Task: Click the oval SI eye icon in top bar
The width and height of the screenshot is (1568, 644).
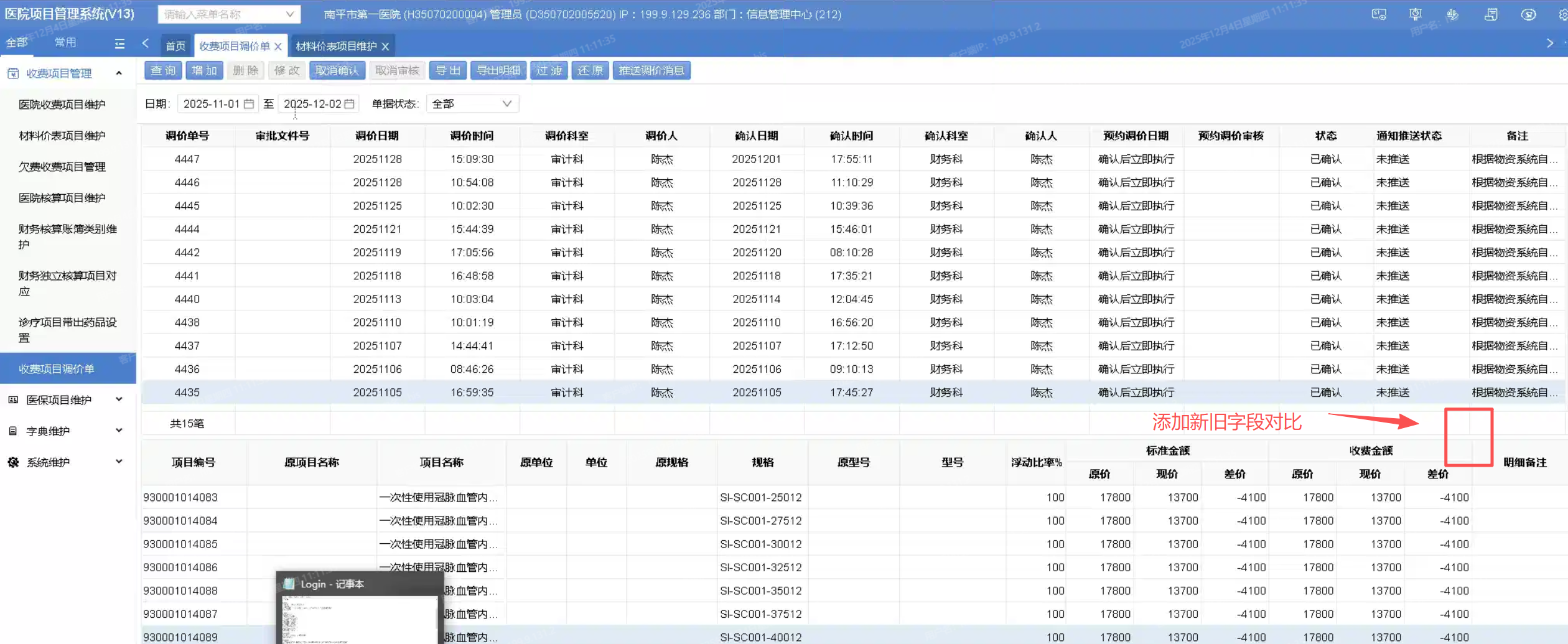Action: pos(1528,14)
